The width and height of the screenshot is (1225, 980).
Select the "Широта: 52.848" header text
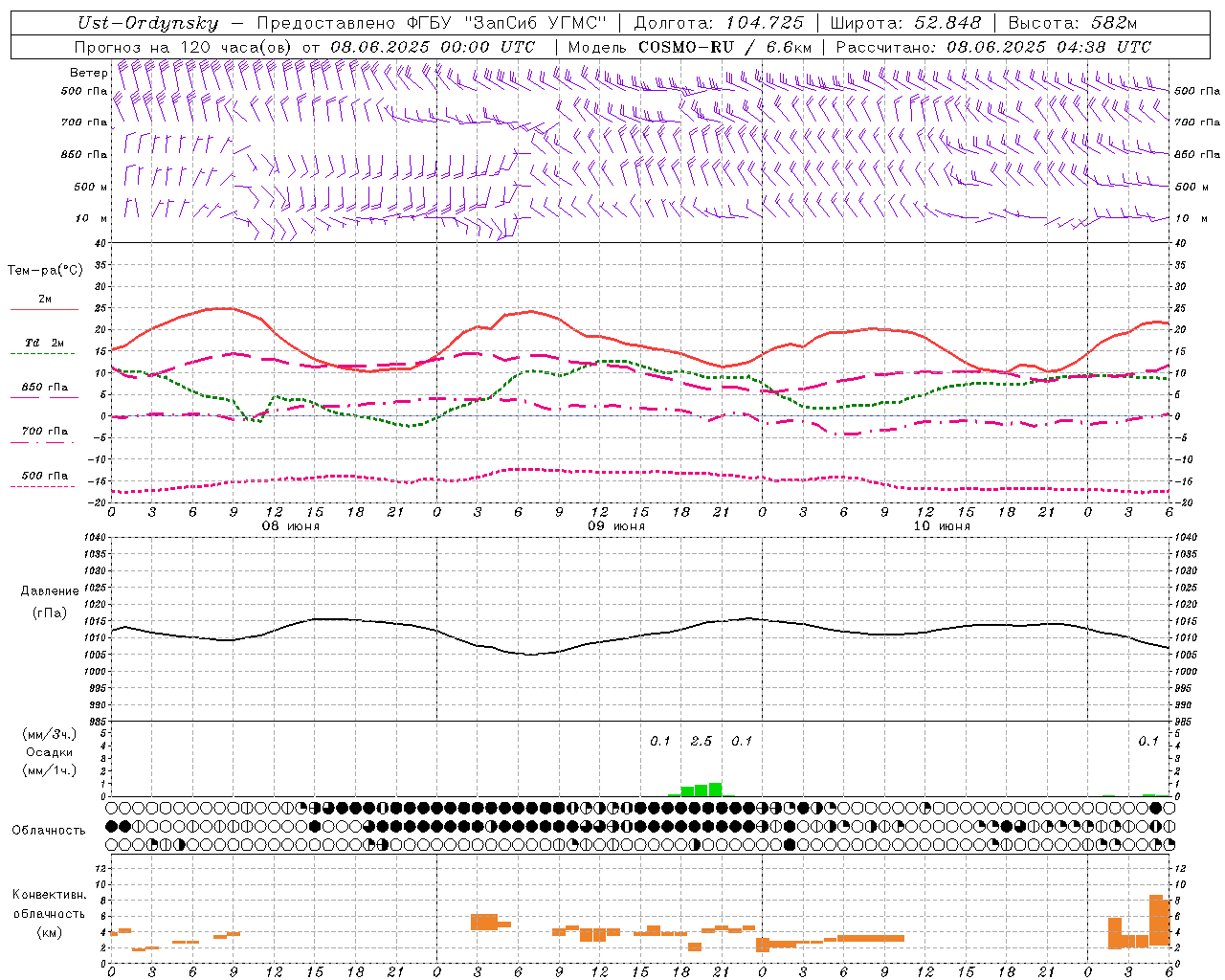click(x=905, y=23)
